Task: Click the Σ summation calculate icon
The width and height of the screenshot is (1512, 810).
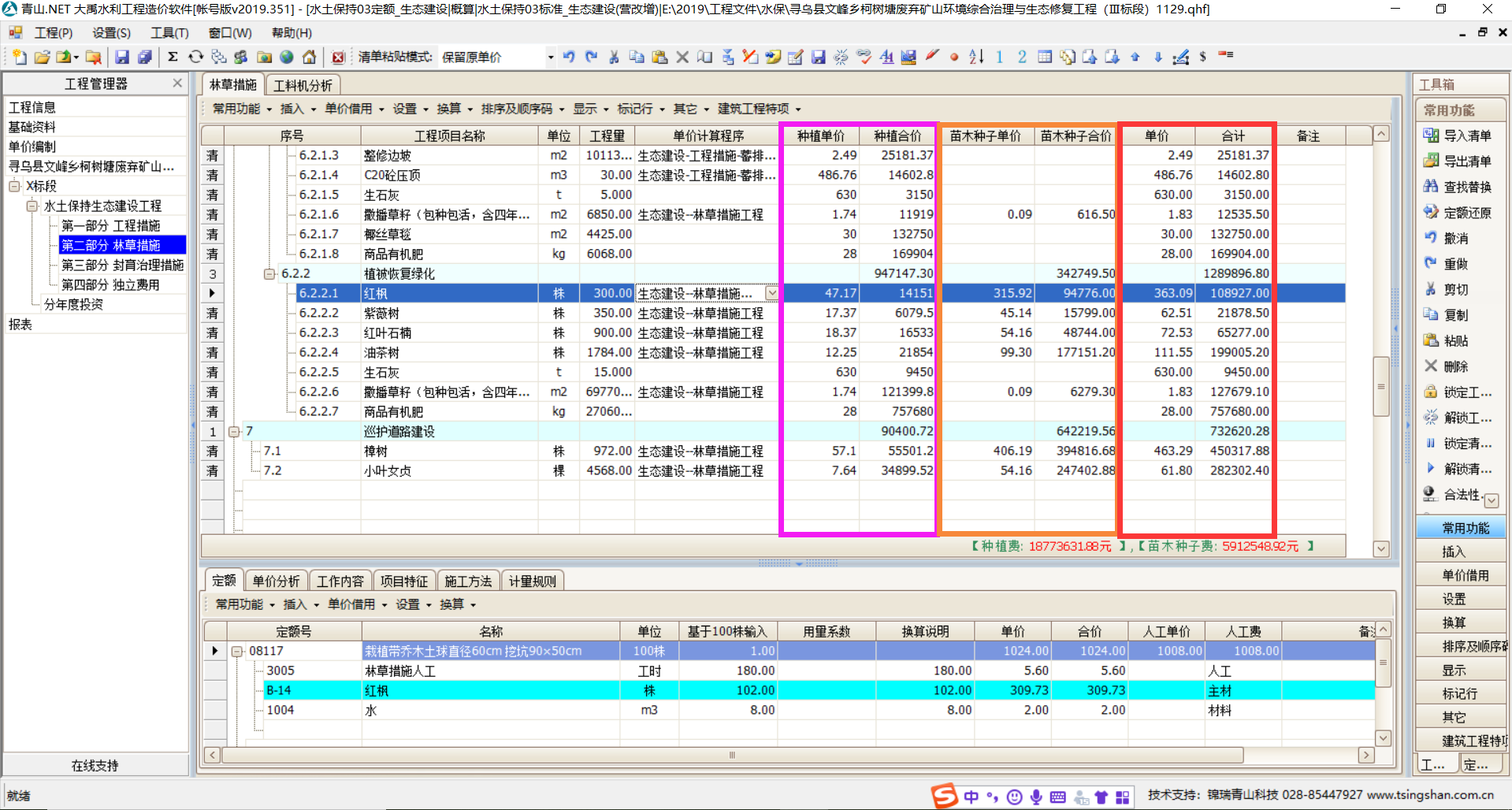Action: (x=173, y=57)
